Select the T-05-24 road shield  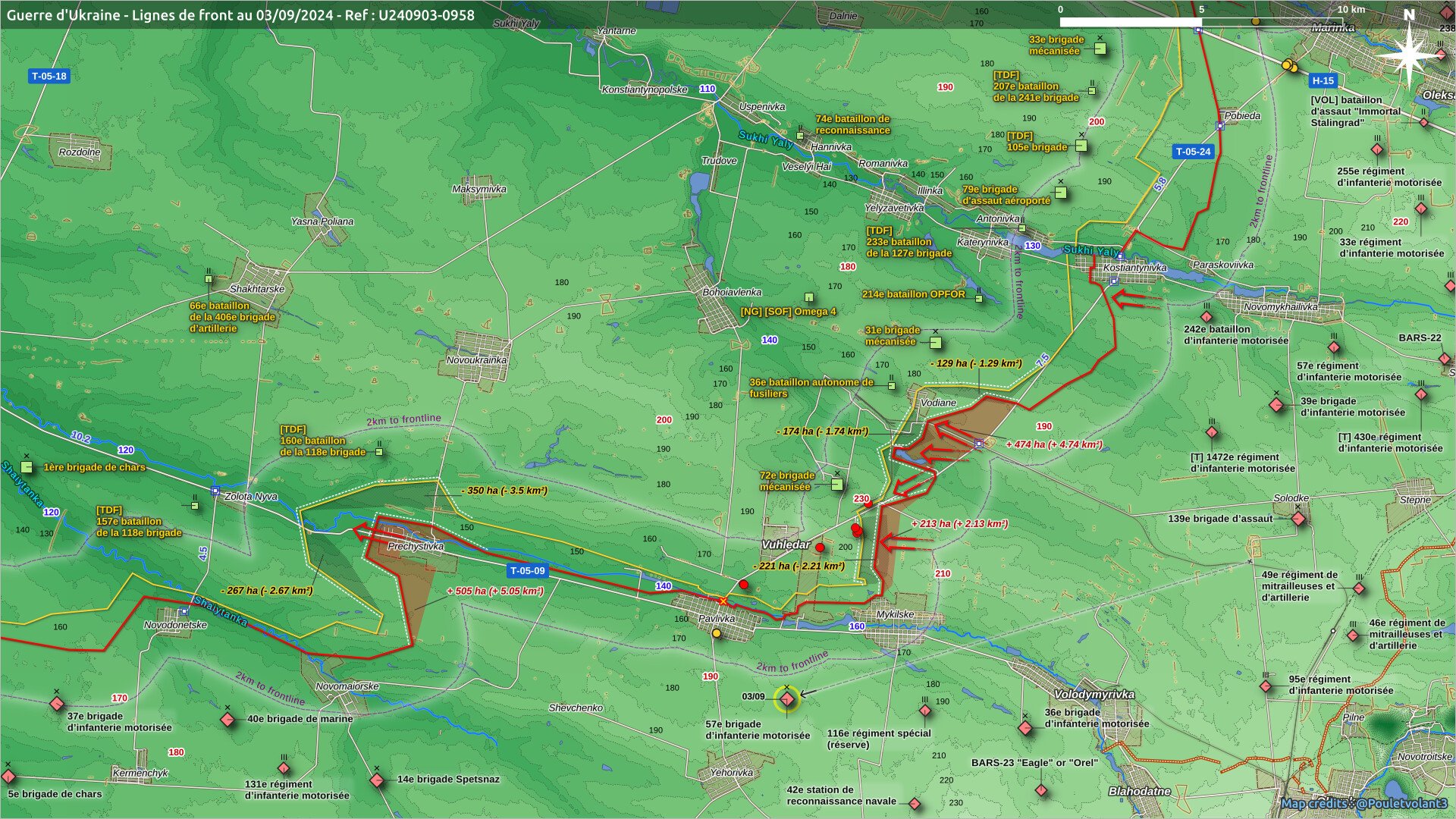coord(1193,152)
